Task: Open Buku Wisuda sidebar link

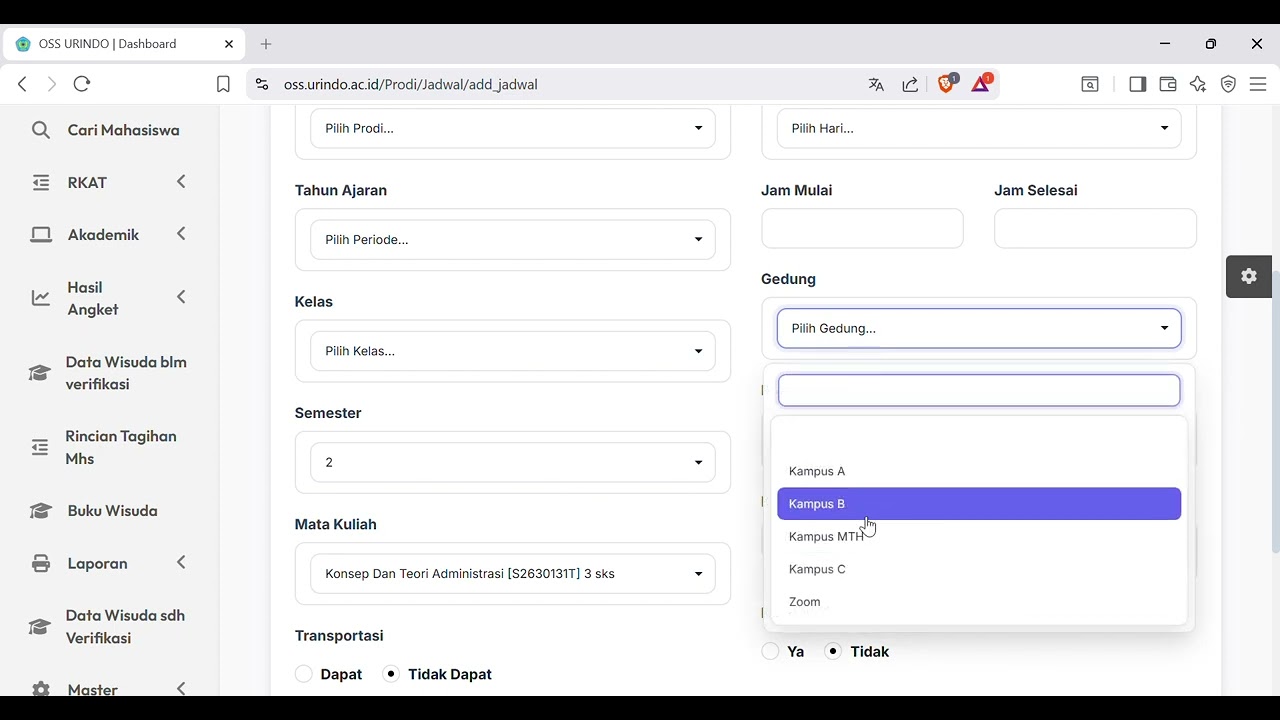Action: (112, 511)
